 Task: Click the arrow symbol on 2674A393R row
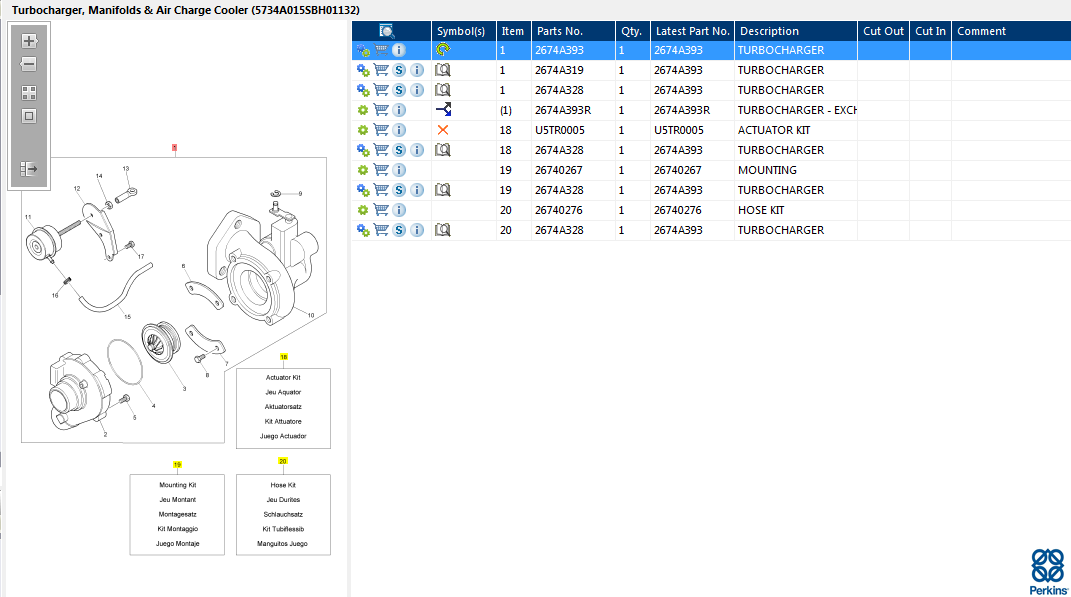[x=443, y=109]
